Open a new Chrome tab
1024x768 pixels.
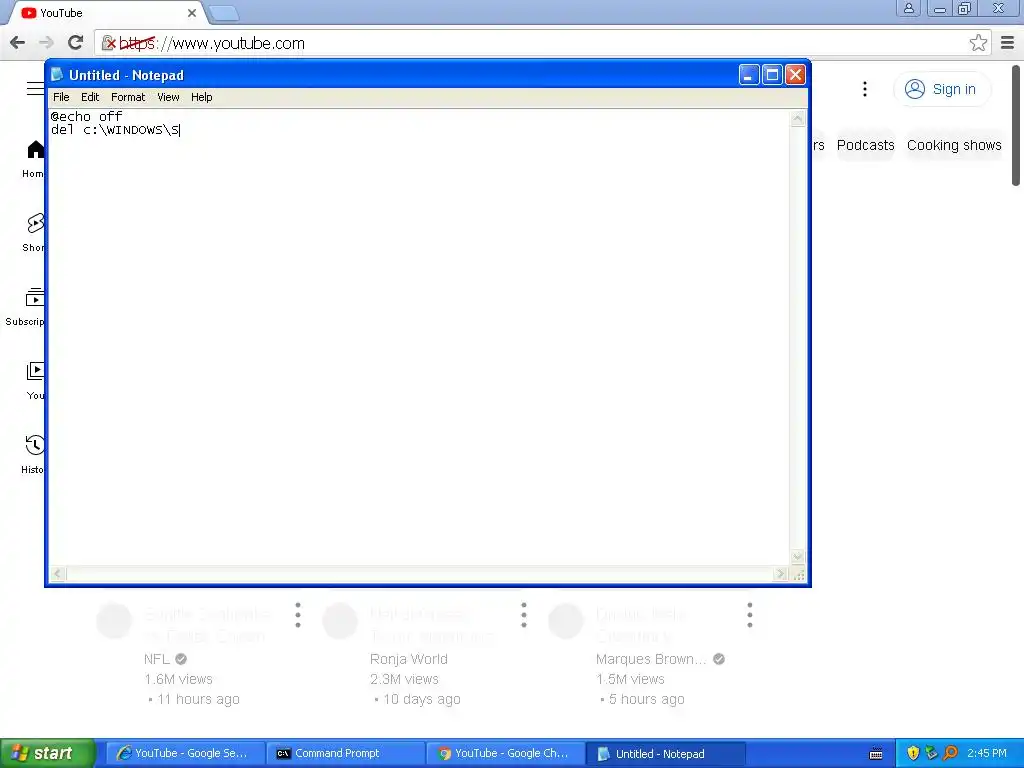pyautogui.click(x=223, y=12)
